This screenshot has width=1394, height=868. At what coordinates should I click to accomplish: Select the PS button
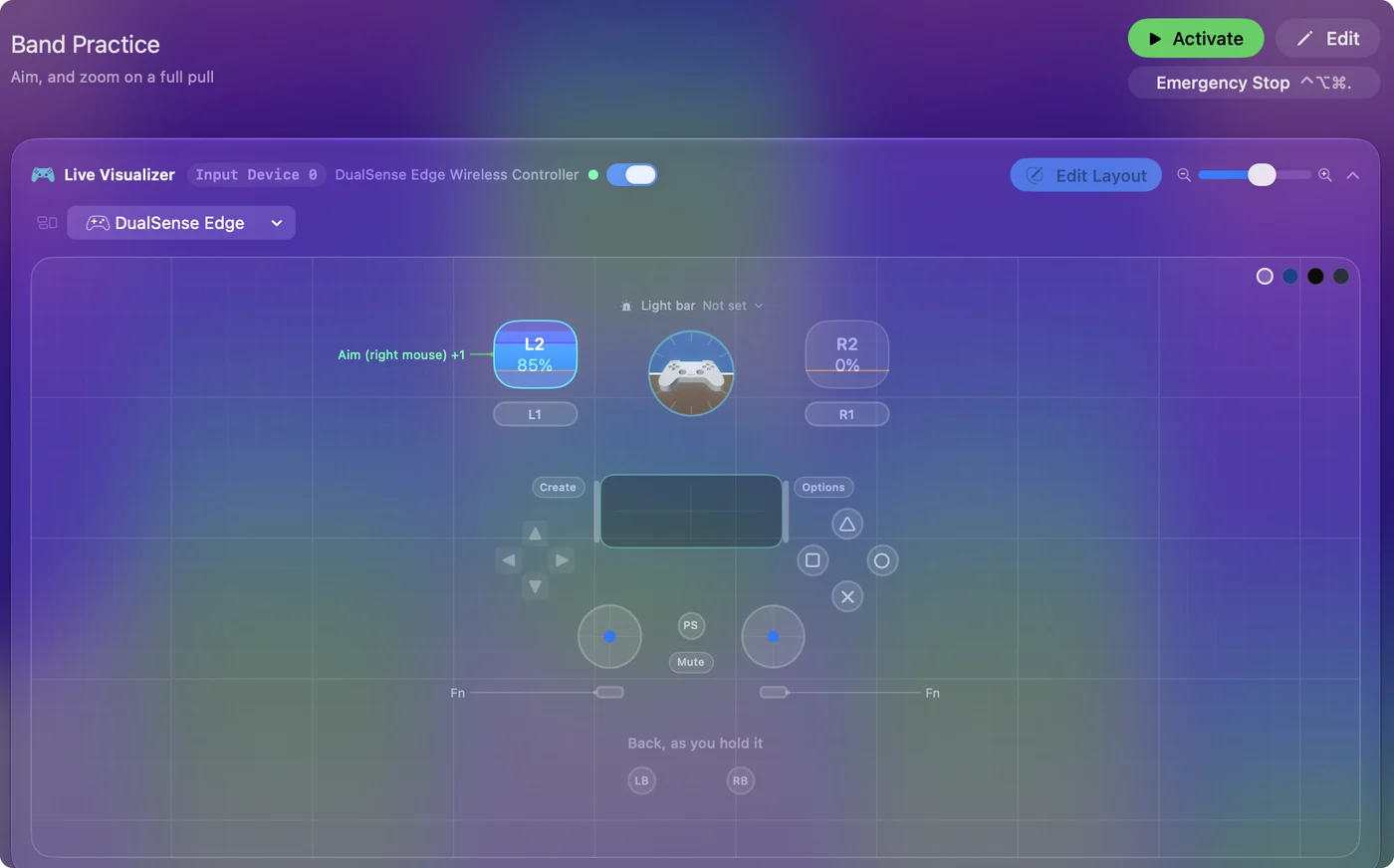pyautogui.click(x=691, y=625)
